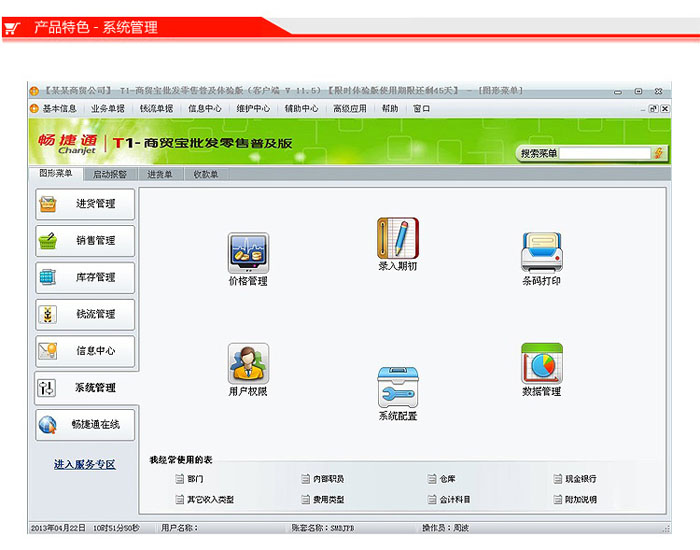Screen dimensions: 700x550
Task: Open the 高级应用 menu
Action: tap(350, 108)
